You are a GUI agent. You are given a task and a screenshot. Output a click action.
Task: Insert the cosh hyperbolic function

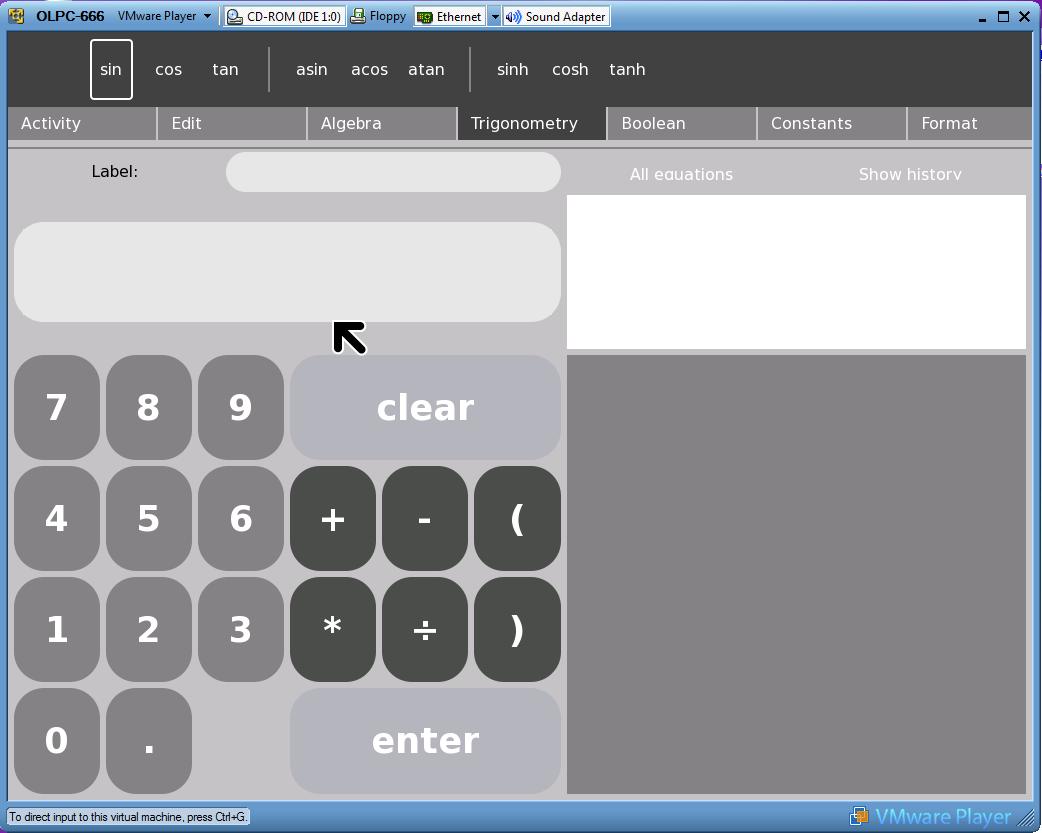tap(570, 70)
